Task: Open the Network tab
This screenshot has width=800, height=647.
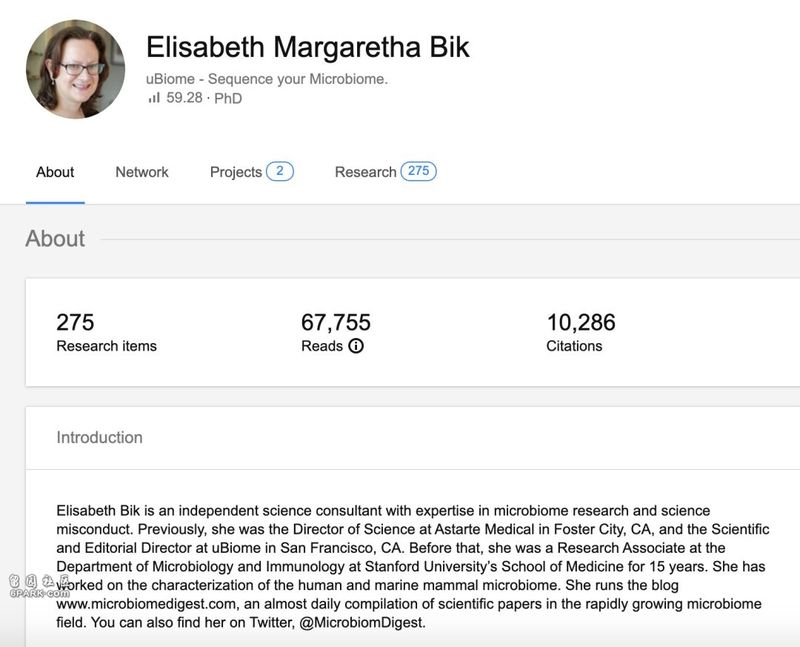Action: pyautogui.click(x=142, y=172)
